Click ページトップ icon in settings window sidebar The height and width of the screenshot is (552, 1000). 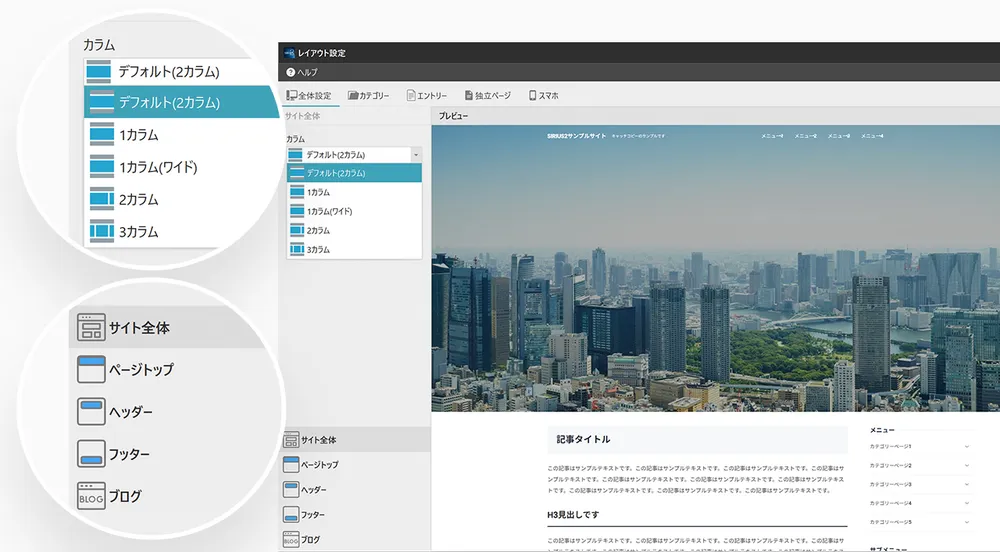(x=291, y=465)
